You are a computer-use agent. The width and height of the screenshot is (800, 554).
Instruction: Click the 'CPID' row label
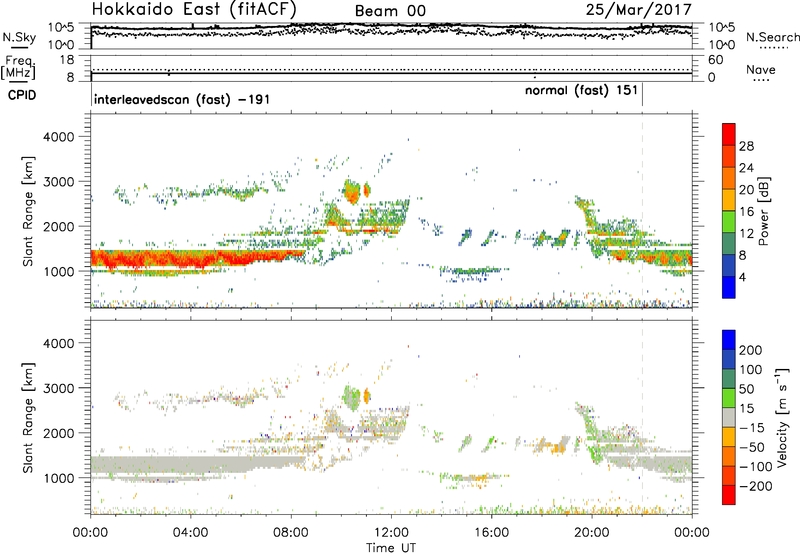tap(22, 95)
